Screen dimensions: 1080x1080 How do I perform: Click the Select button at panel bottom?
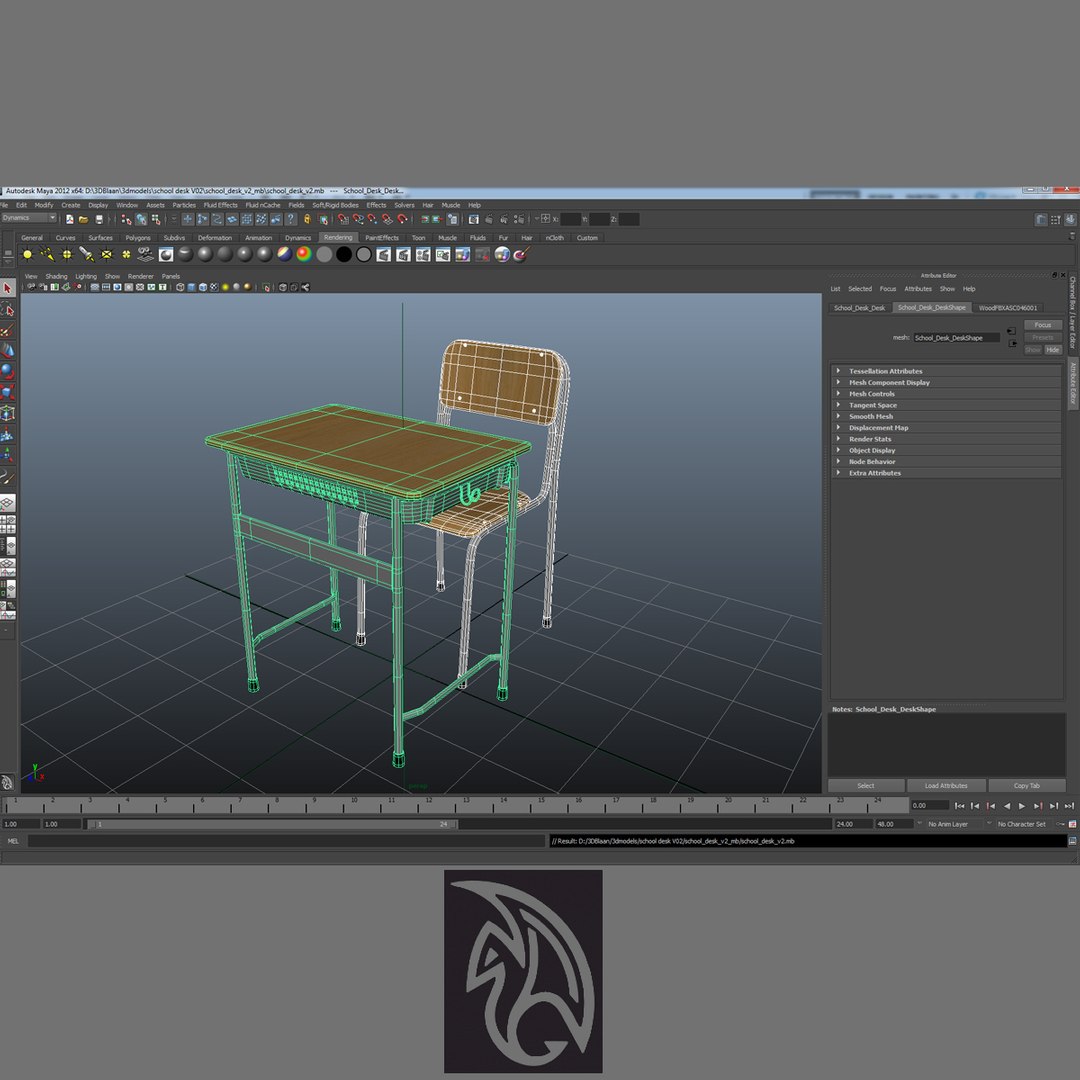(866, 786)
